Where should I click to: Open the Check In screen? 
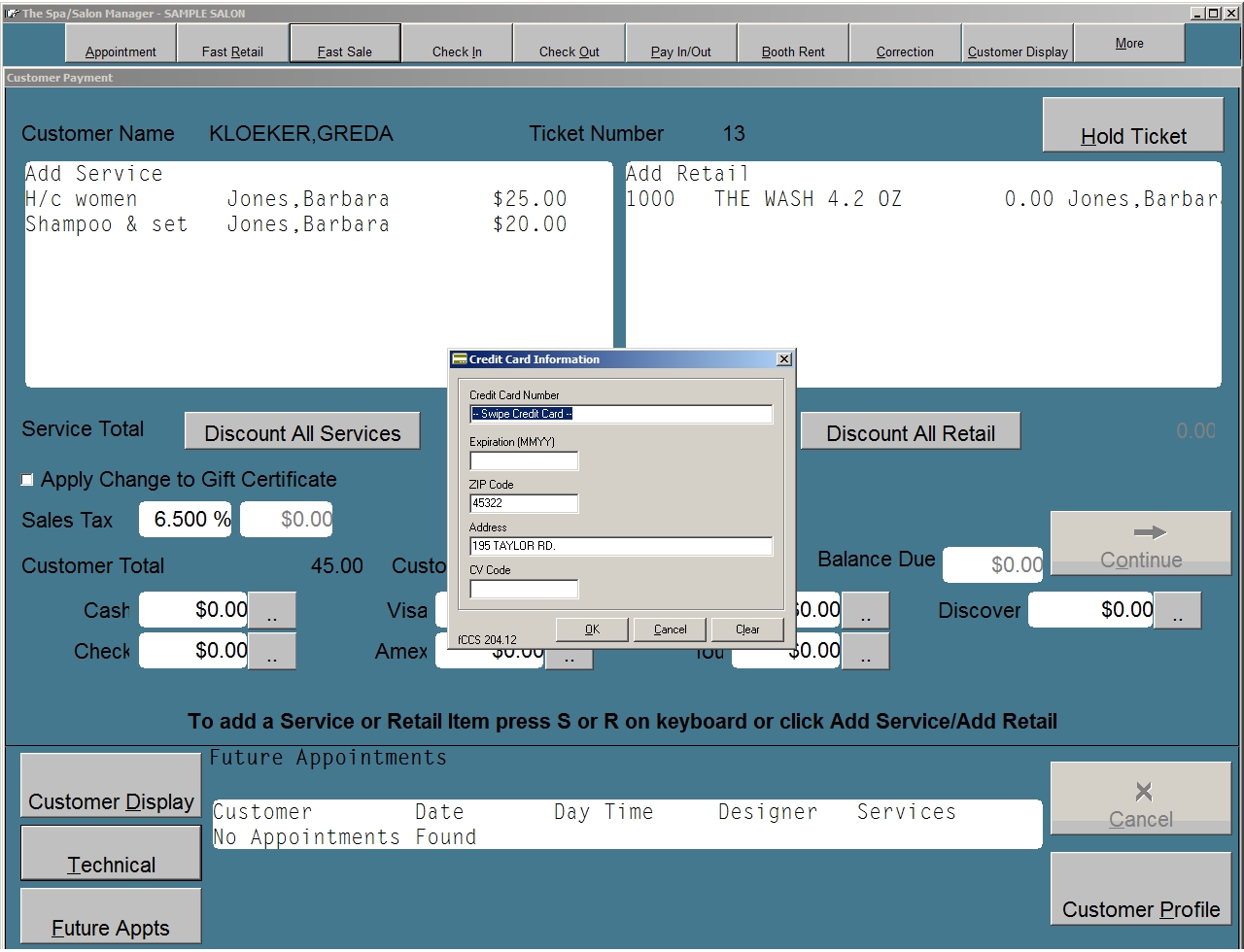[457, 44]
